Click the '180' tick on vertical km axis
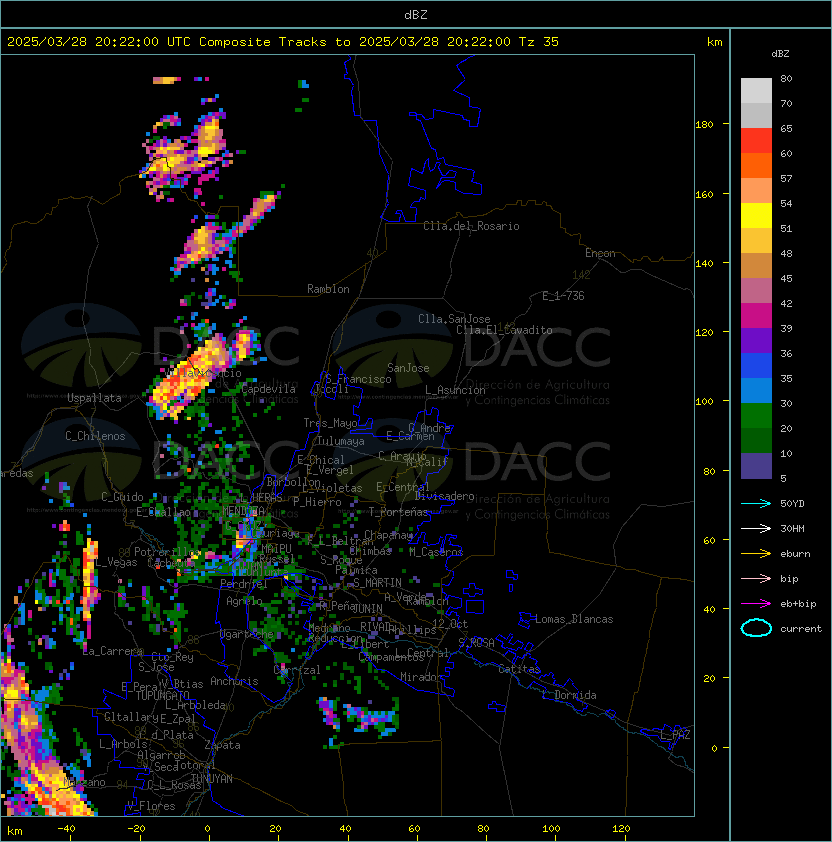832x842 pixels. point(704,125)
